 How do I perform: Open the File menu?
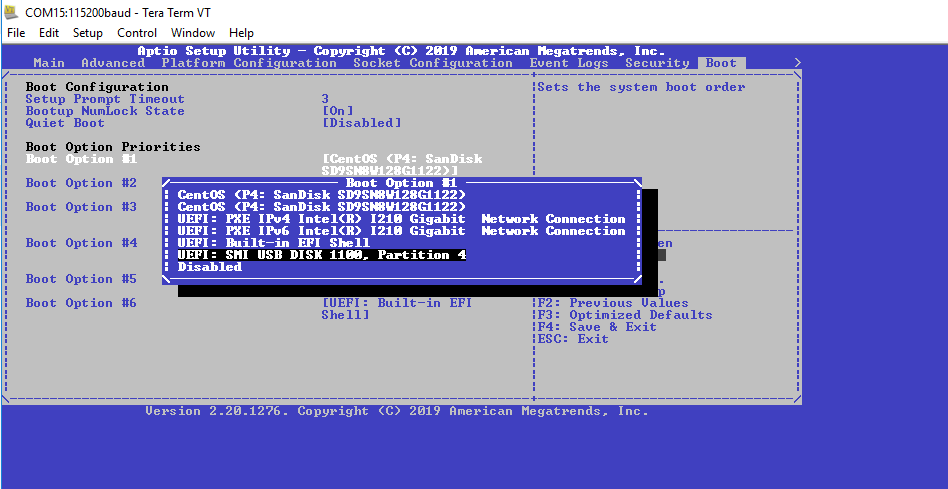tap(16, 33)
